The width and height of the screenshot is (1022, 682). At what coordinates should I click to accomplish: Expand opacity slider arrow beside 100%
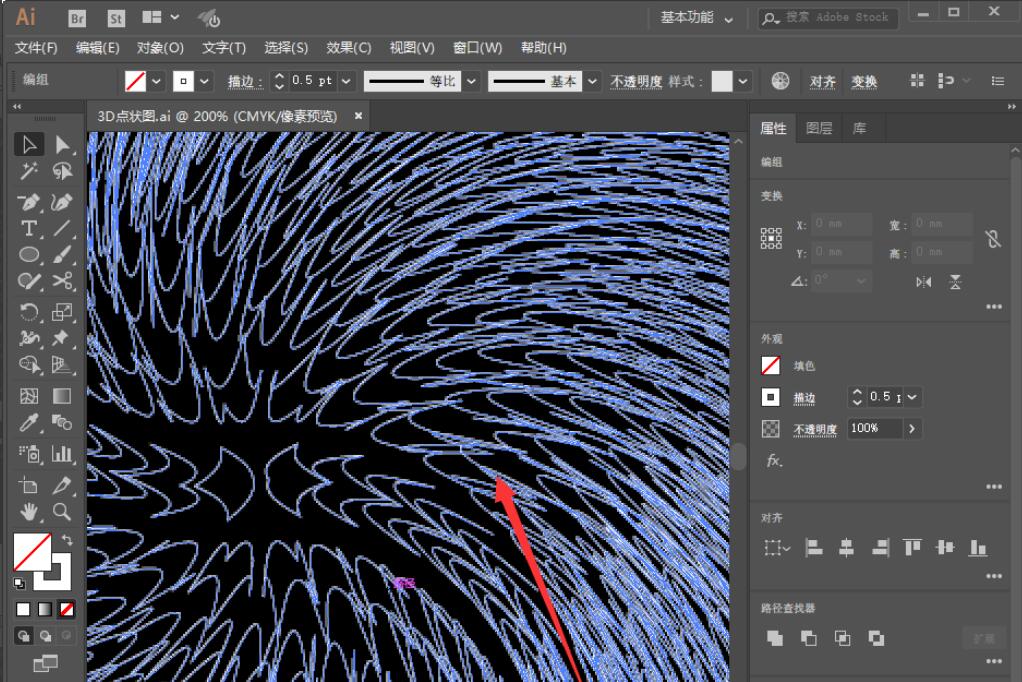(912, 428)
